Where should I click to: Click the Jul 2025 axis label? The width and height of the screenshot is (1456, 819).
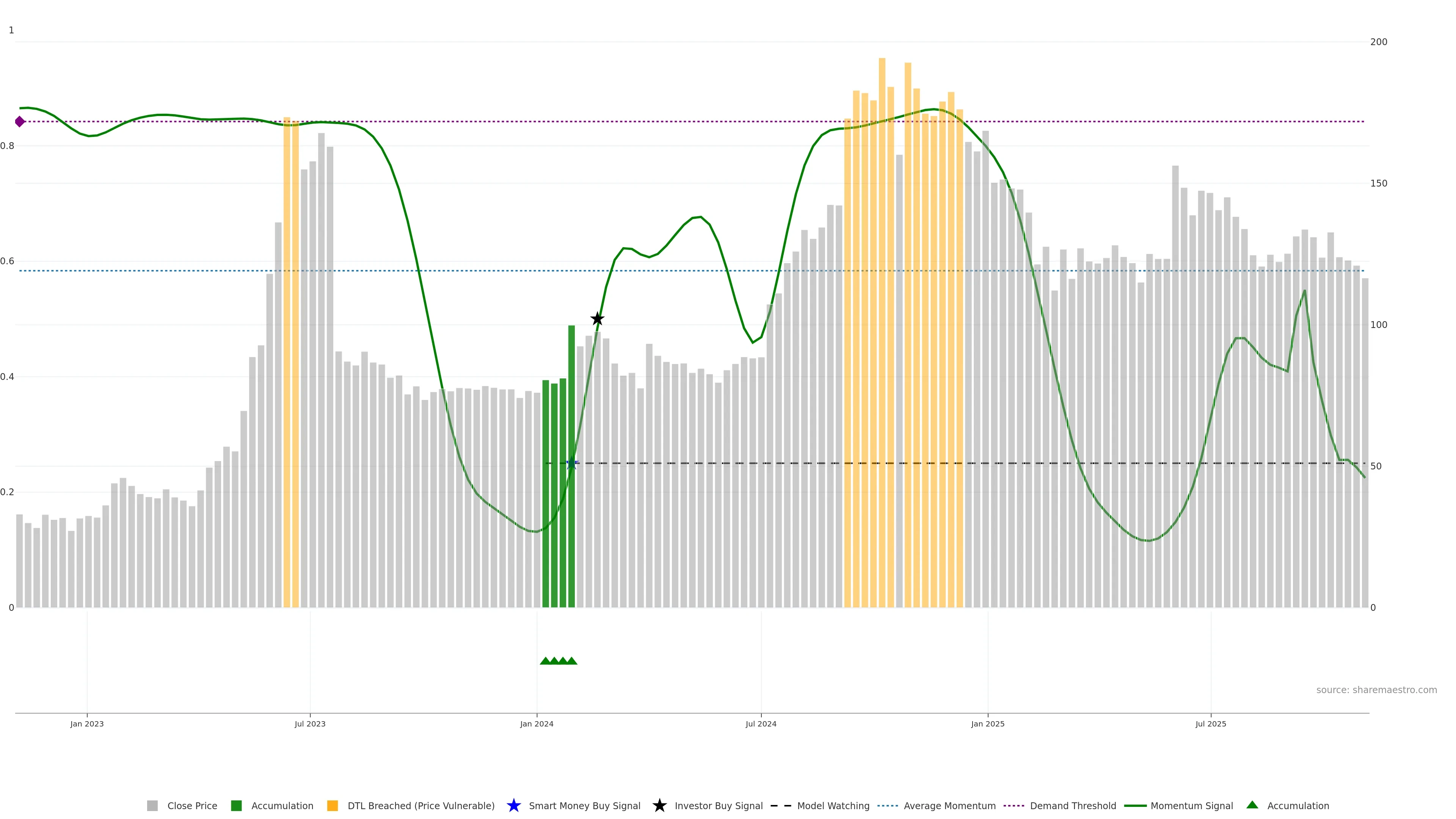[x=1211, y=723]
